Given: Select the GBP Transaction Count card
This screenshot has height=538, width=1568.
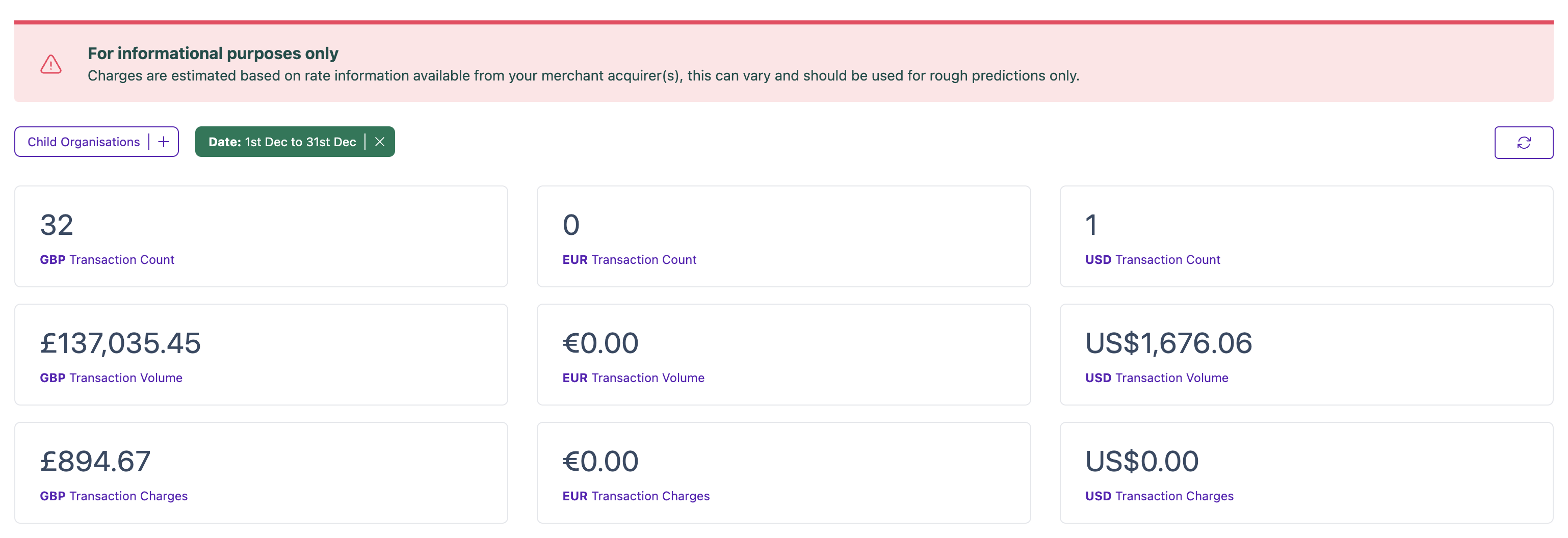Looking at the screenshot, I should (x=261, y=236).
